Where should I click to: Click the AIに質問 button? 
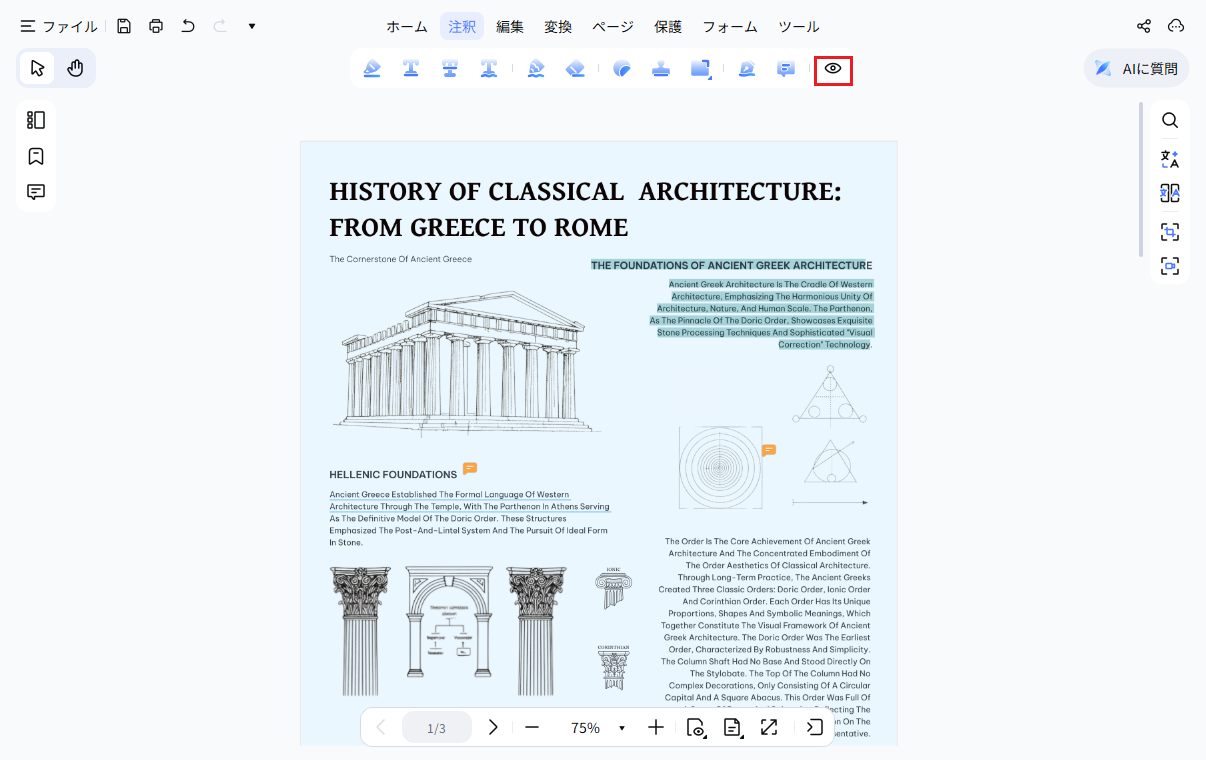coord(1137,69)
